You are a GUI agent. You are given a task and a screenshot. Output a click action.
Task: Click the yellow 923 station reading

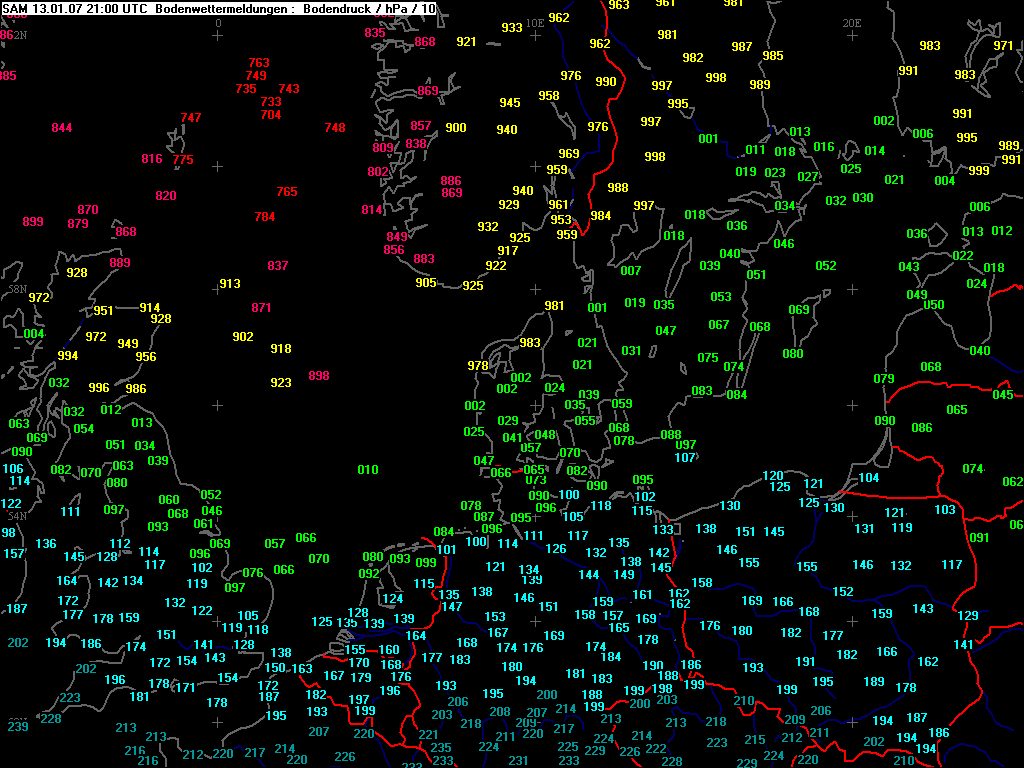[x=281, y=383]
